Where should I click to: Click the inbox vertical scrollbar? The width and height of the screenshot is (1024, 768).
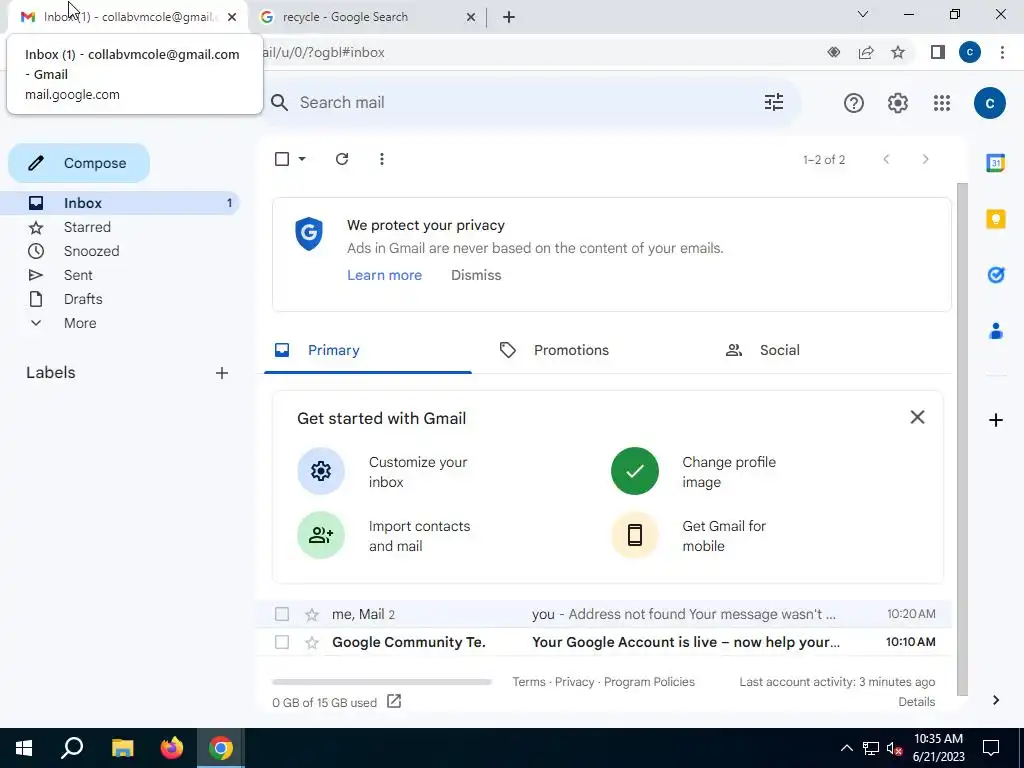(x=961, y=440)
